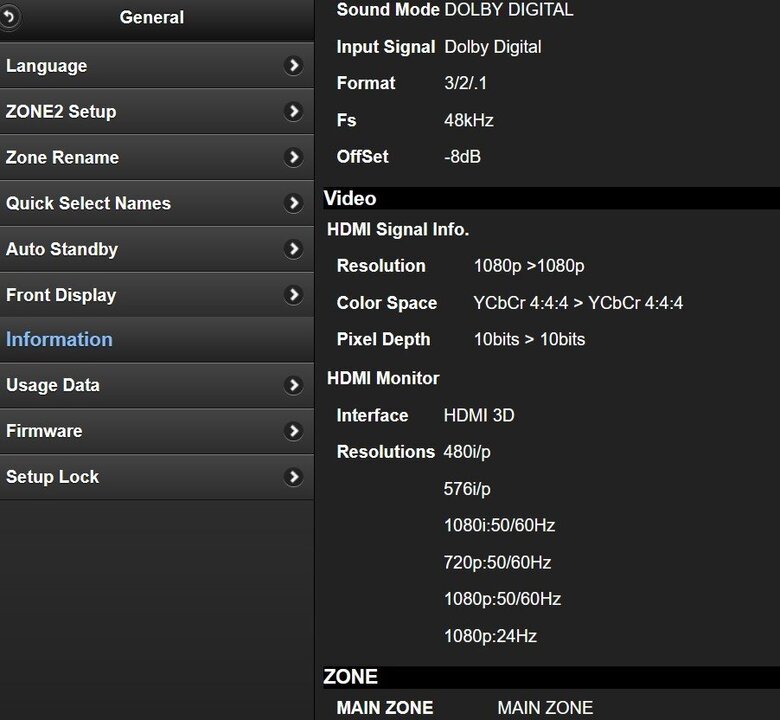Click the Resolutions label
Viewport: 780px width, 720px height.
(386, 452)
